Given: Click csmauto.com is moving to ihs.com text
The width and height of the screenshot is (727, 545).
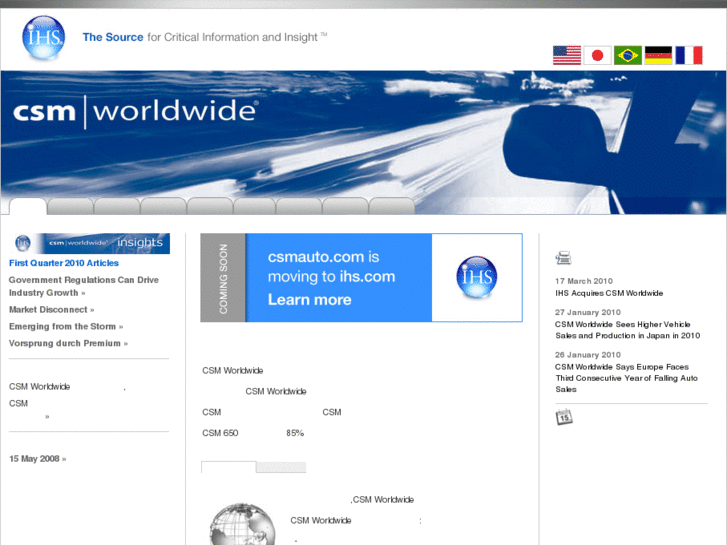Looking at the screenshot, I should point(331,267).
